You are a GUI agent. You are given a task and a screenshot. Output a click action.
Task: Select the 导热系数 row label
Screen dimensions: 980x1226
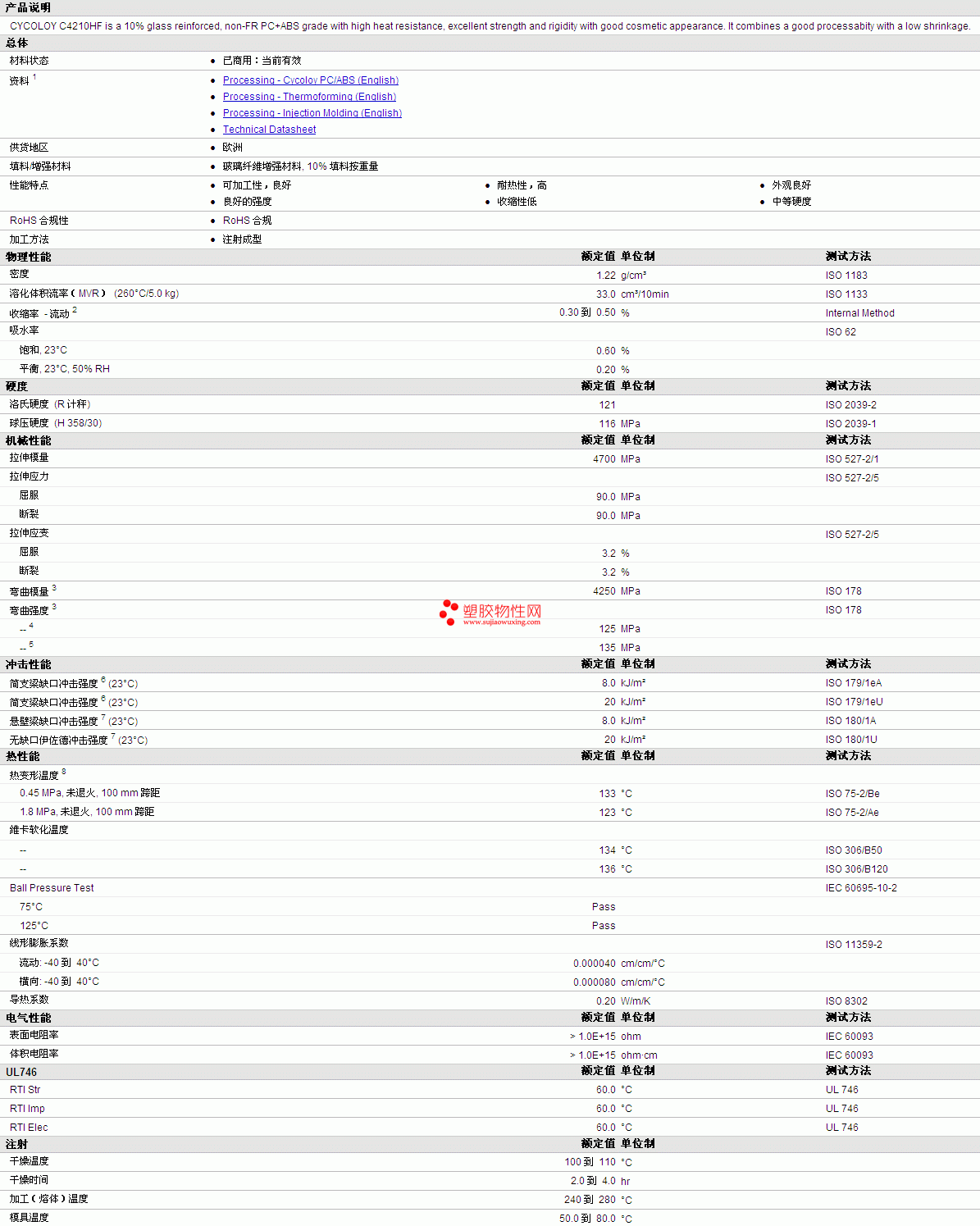tap(29, 1000)
